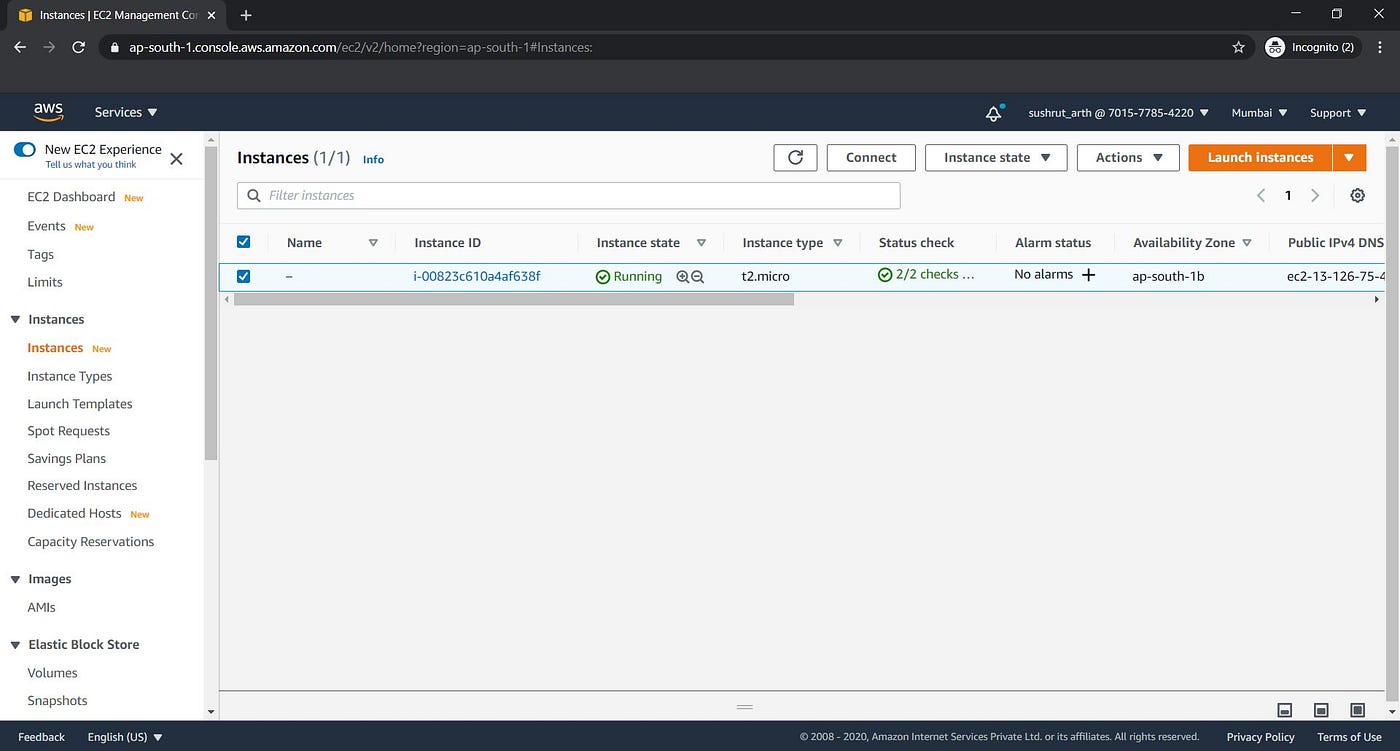Viewport: 1400px width, 751px height.
Task: Collapse the Elastic Block Store section
Action: [x=15, y=645]
